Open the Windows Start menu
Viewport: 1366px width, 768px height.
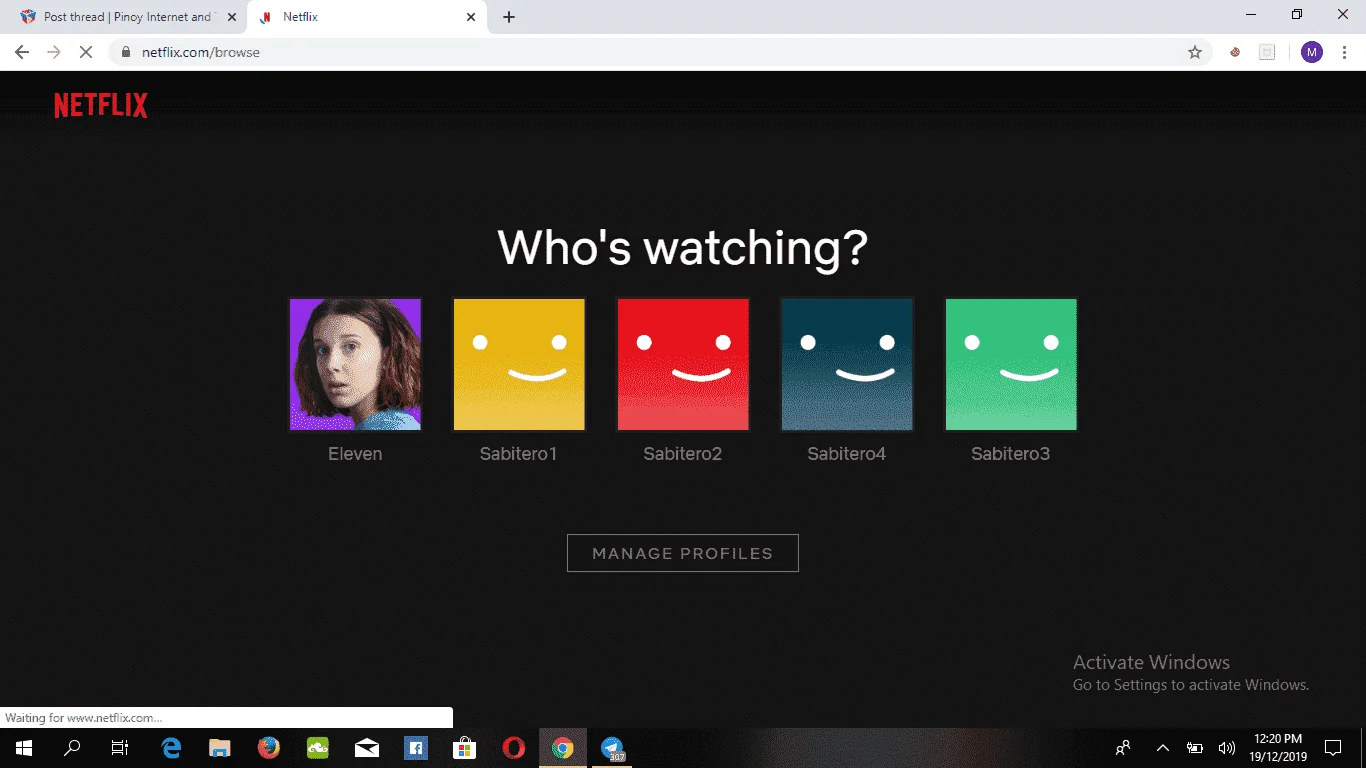24,747
